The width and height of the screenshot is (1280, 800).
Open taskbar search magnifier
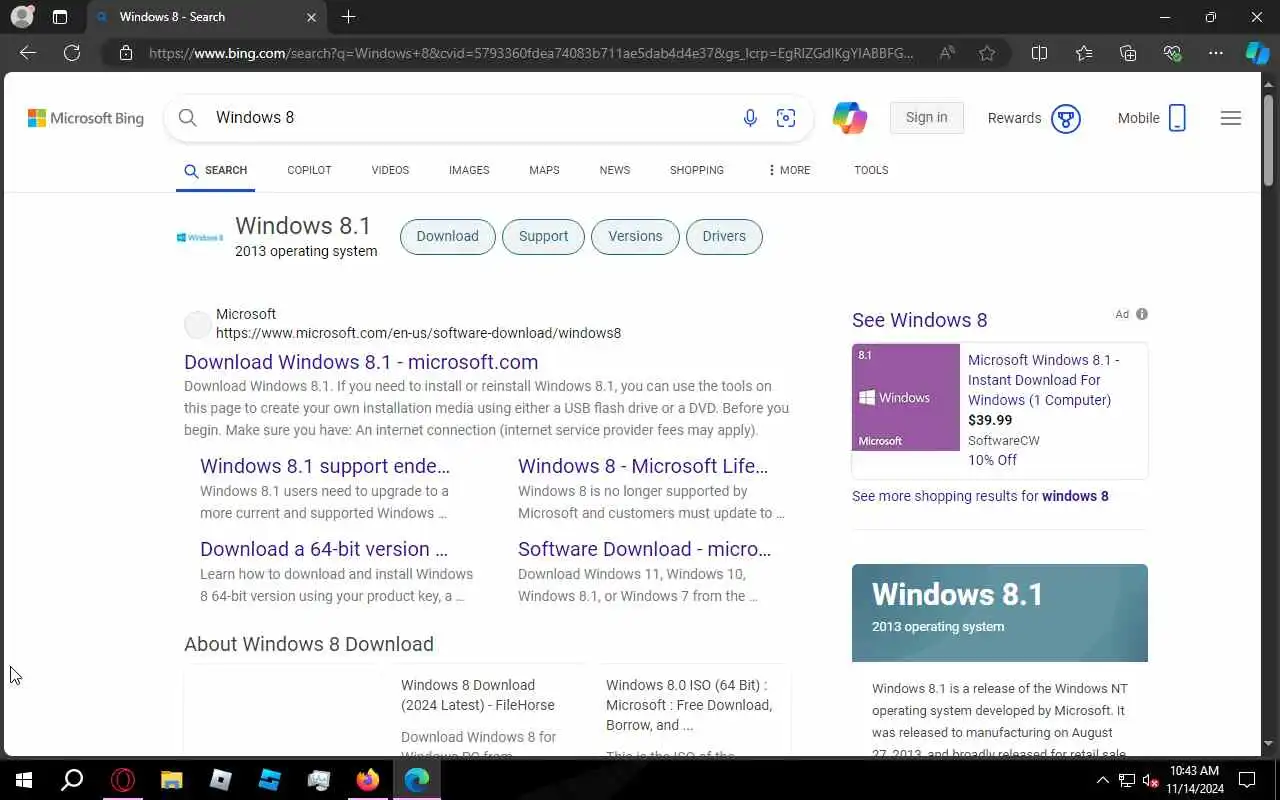point(72,780)
